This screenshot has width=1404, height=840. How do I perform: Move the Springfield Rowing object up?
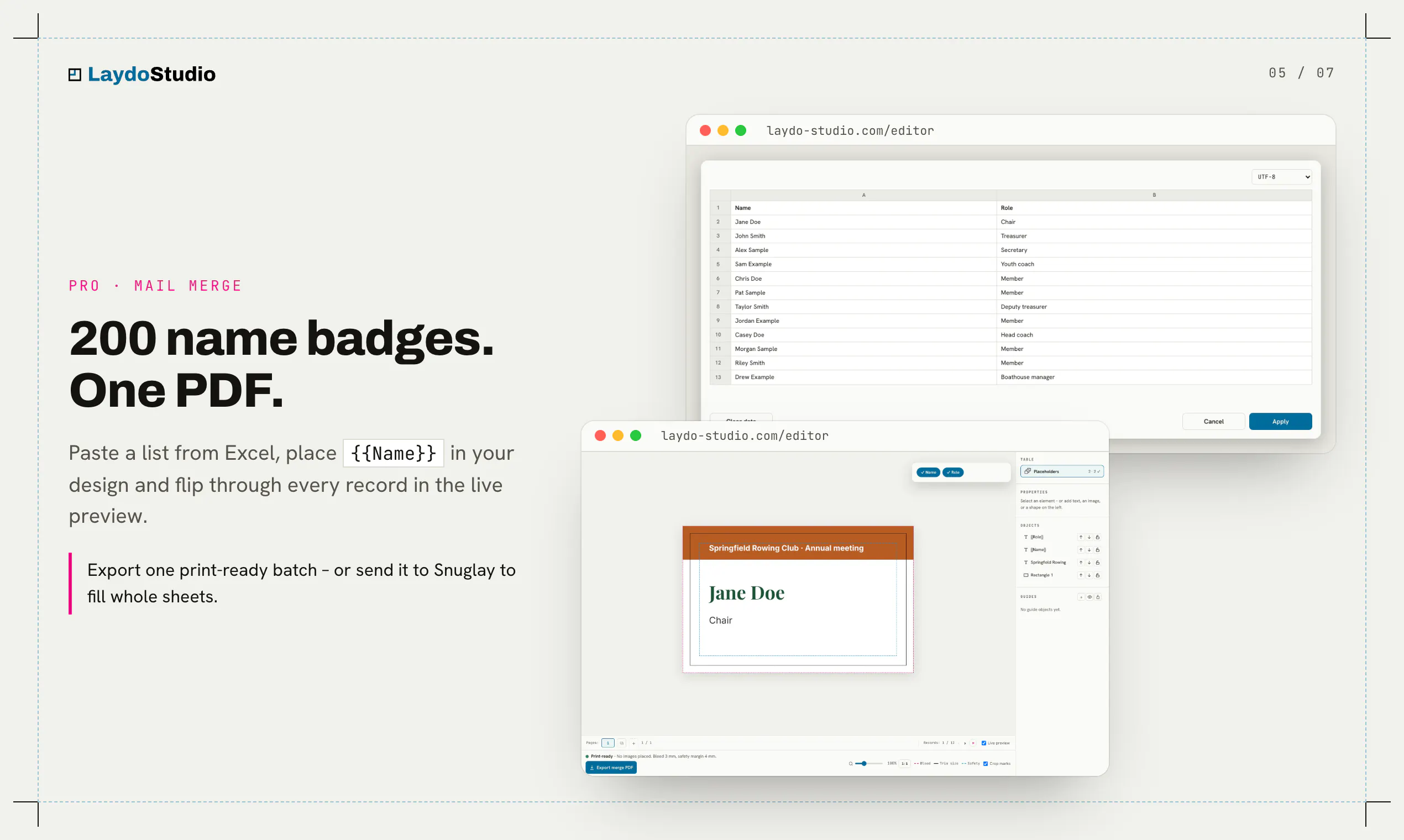click(x=1080, y=563)
